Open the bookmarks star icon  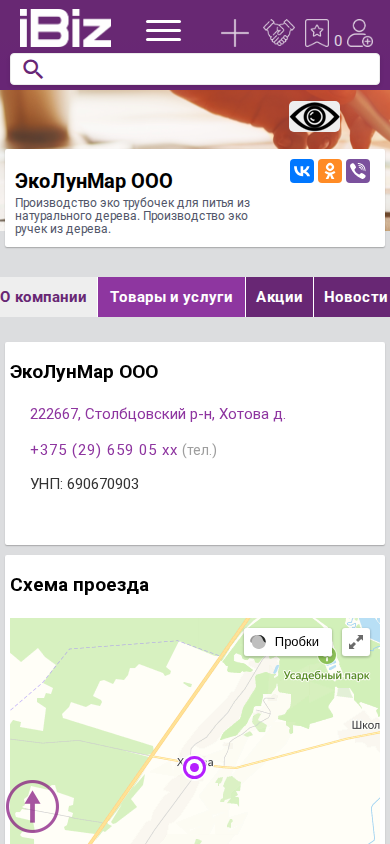point(316,33)
